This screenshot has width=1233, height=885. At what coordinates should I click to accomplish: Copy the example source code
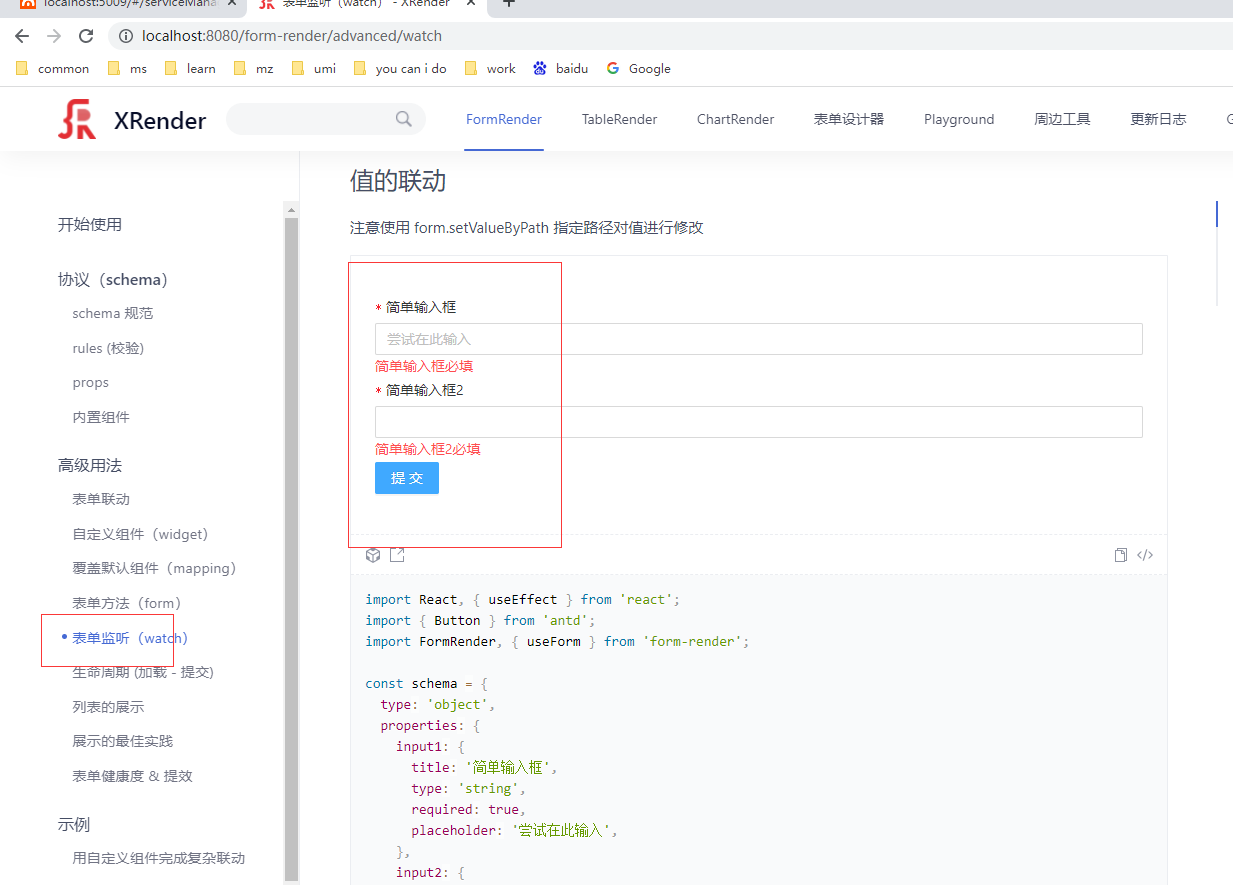pos(1120,554)
